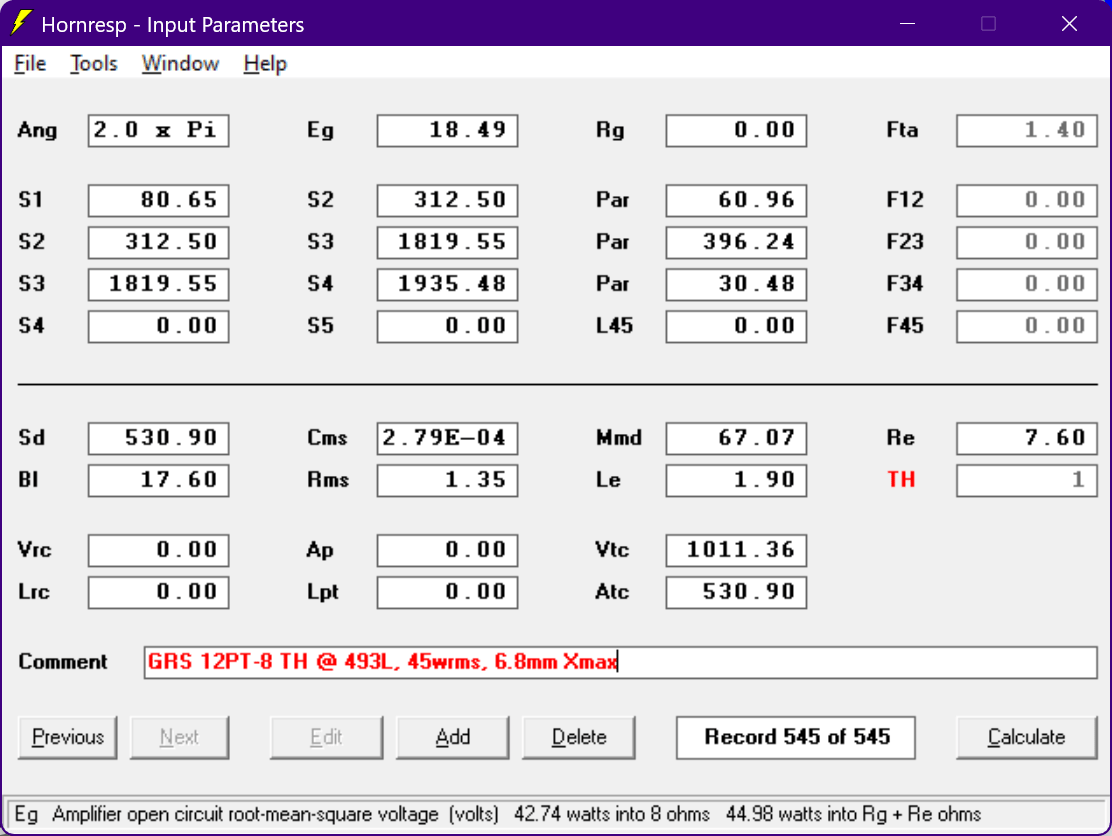The width and height of the screenshot is (1112, 836).
Task: Select the F23 field
Action: point(1026,243)
